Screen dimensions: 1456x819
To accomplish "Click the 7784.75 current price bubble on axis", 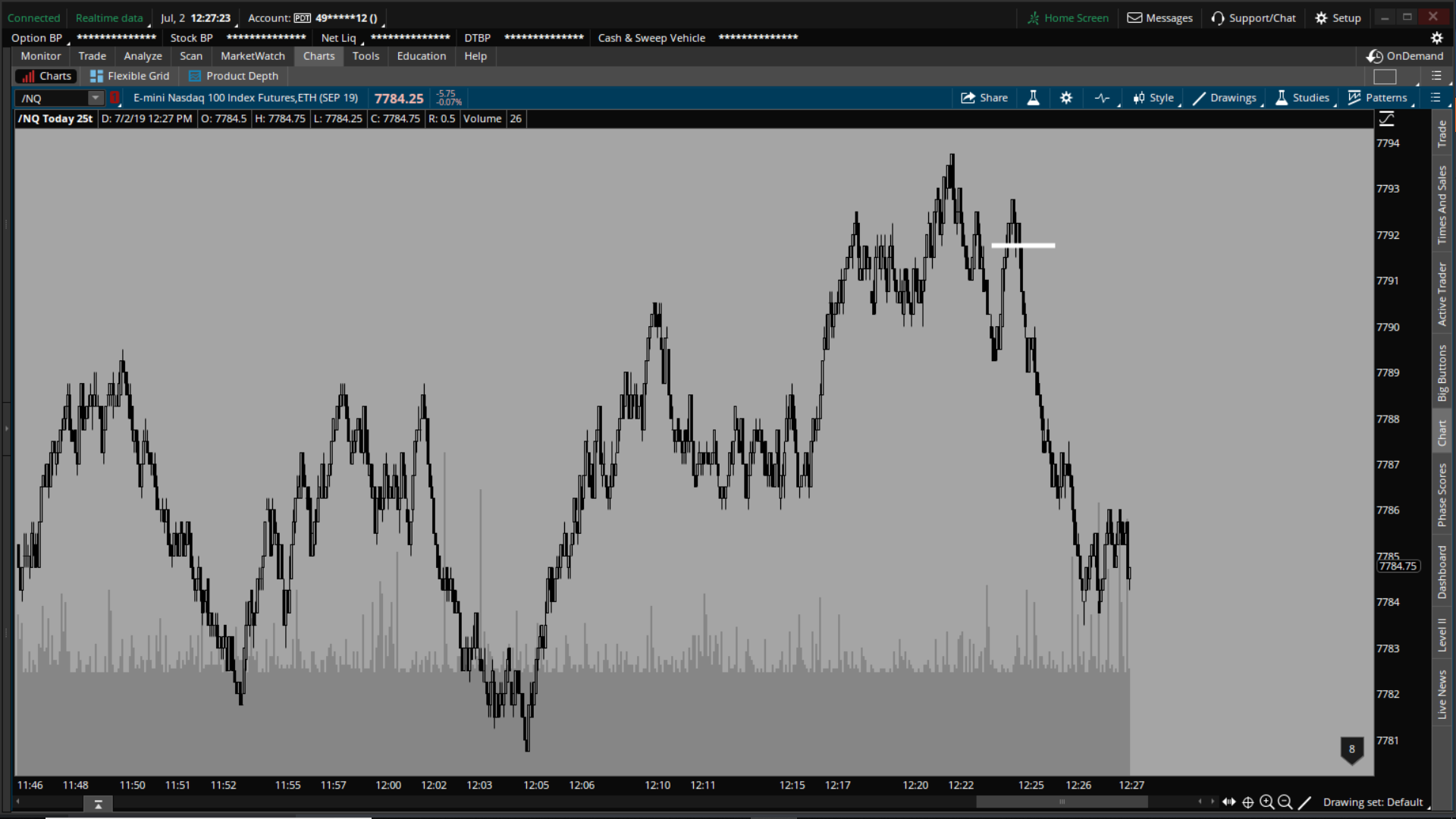I will (1398, 566).
